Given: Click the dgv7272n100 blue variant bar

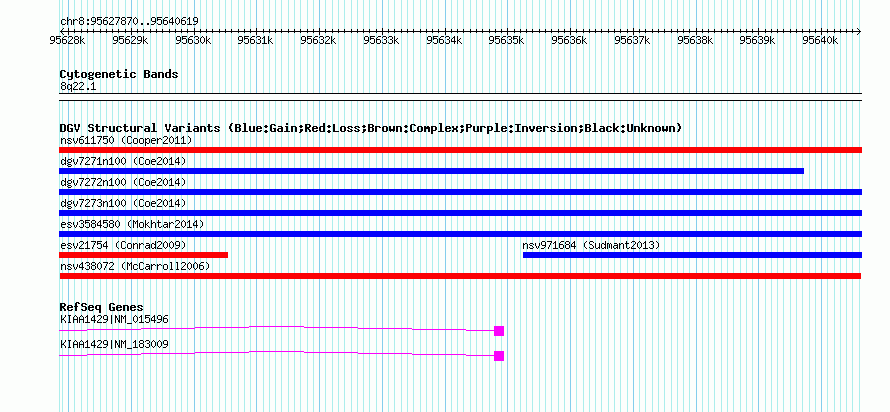Looking at the screenshot, I should [x=460, y=192].
